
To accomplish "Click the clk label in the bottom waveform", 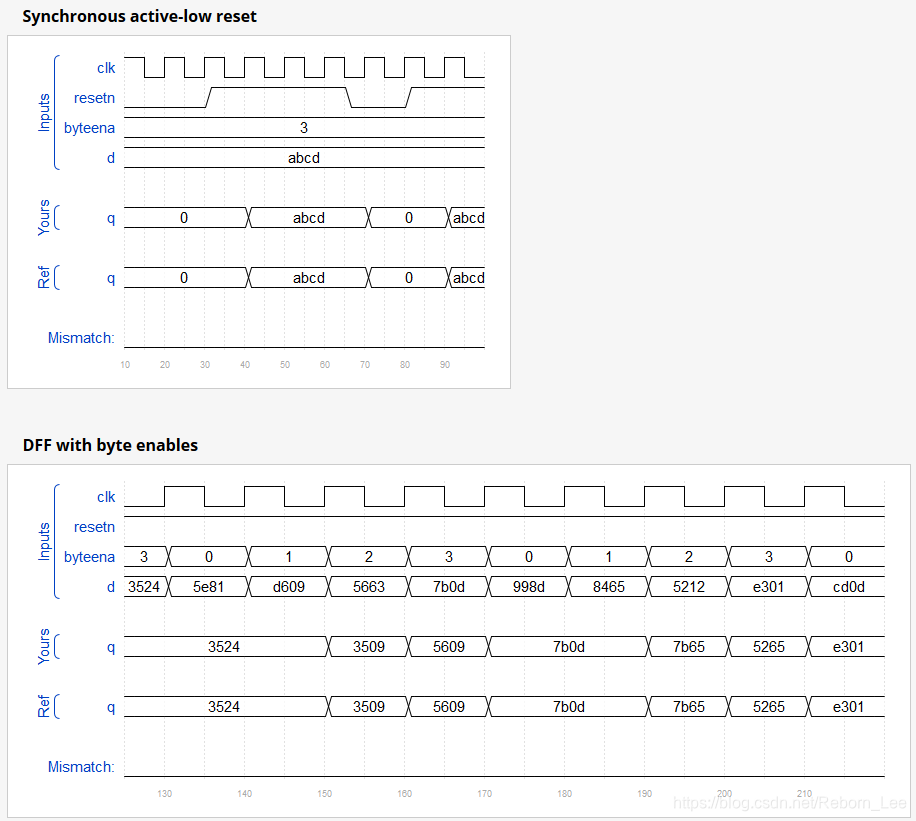I will pos(106,497).
